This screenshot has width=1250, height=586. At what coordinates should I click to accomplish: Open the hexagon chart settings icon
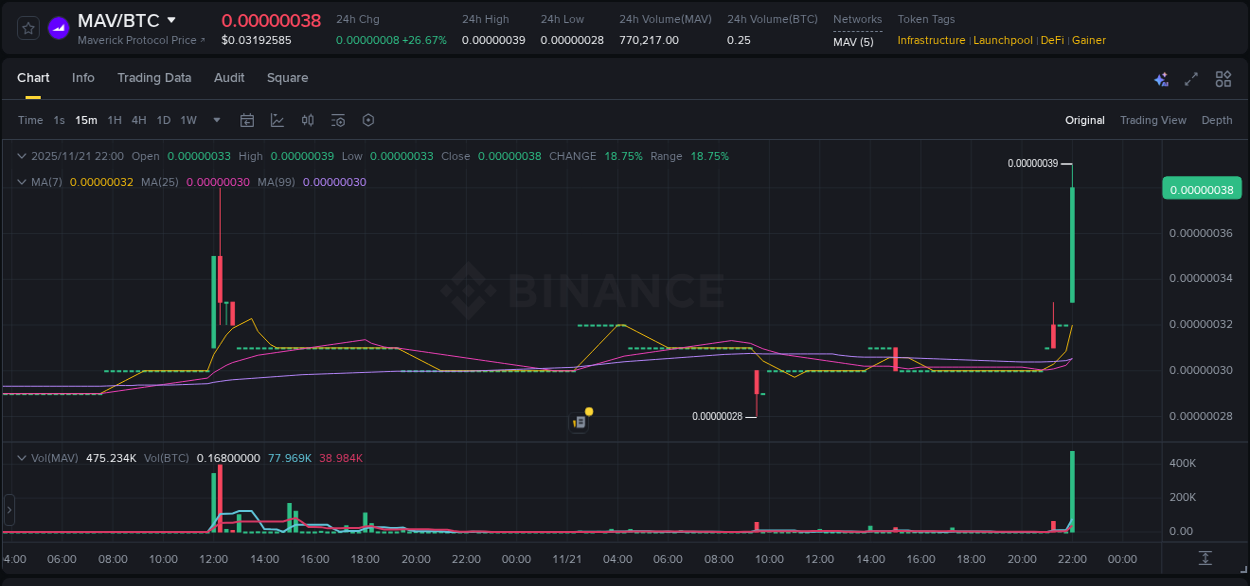(368, 120)
